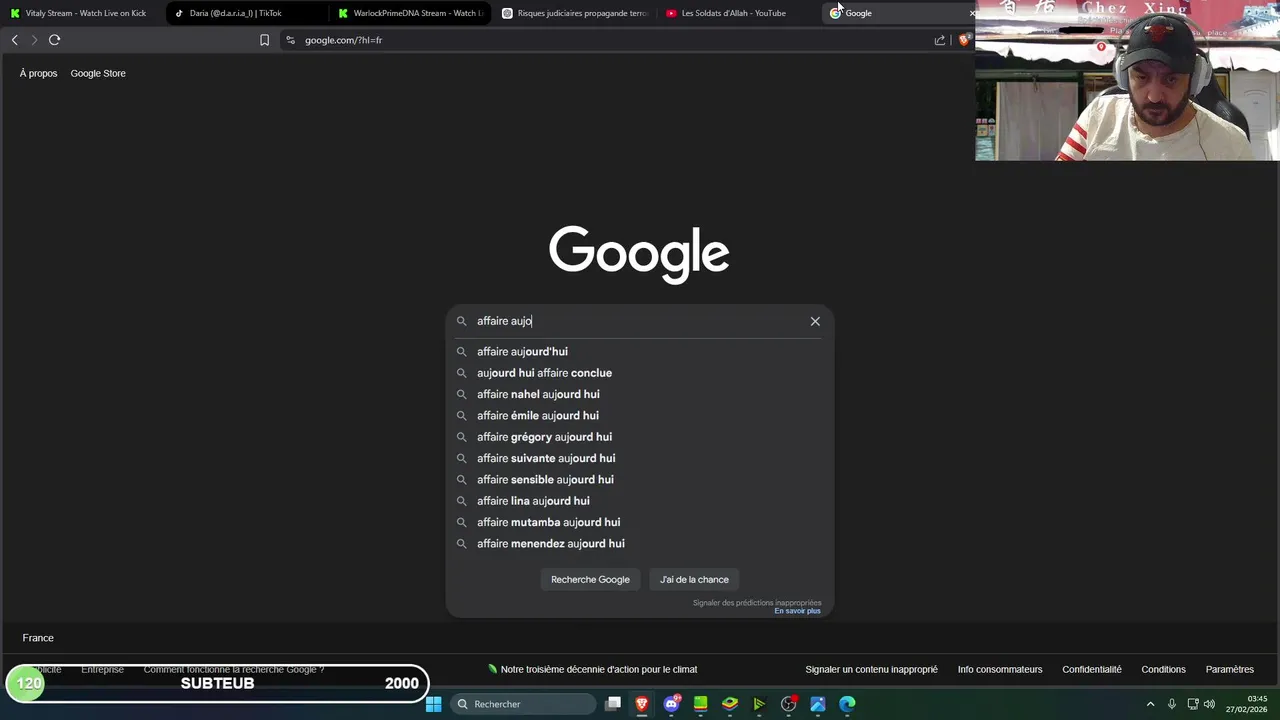Open Paramètres footer menu
The height and width of the screenshot is (720, 1280).
(1230, 670)
